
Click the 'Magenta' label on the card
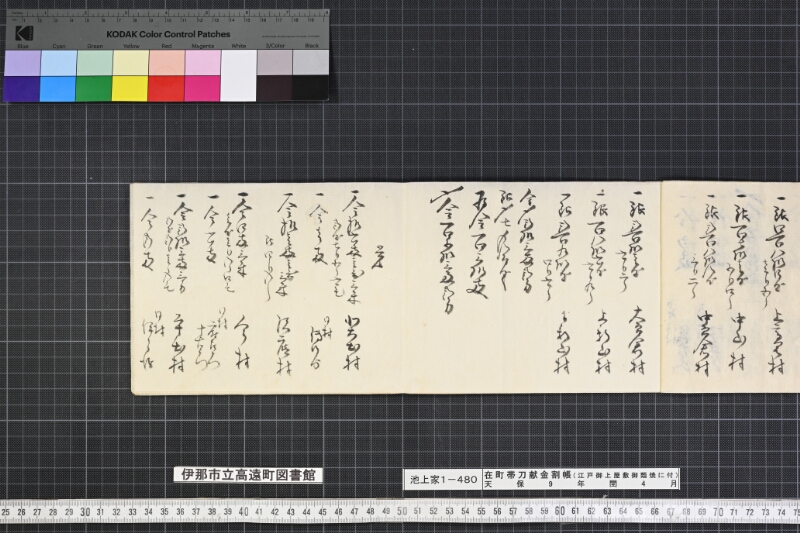click(x=203, y=46)
